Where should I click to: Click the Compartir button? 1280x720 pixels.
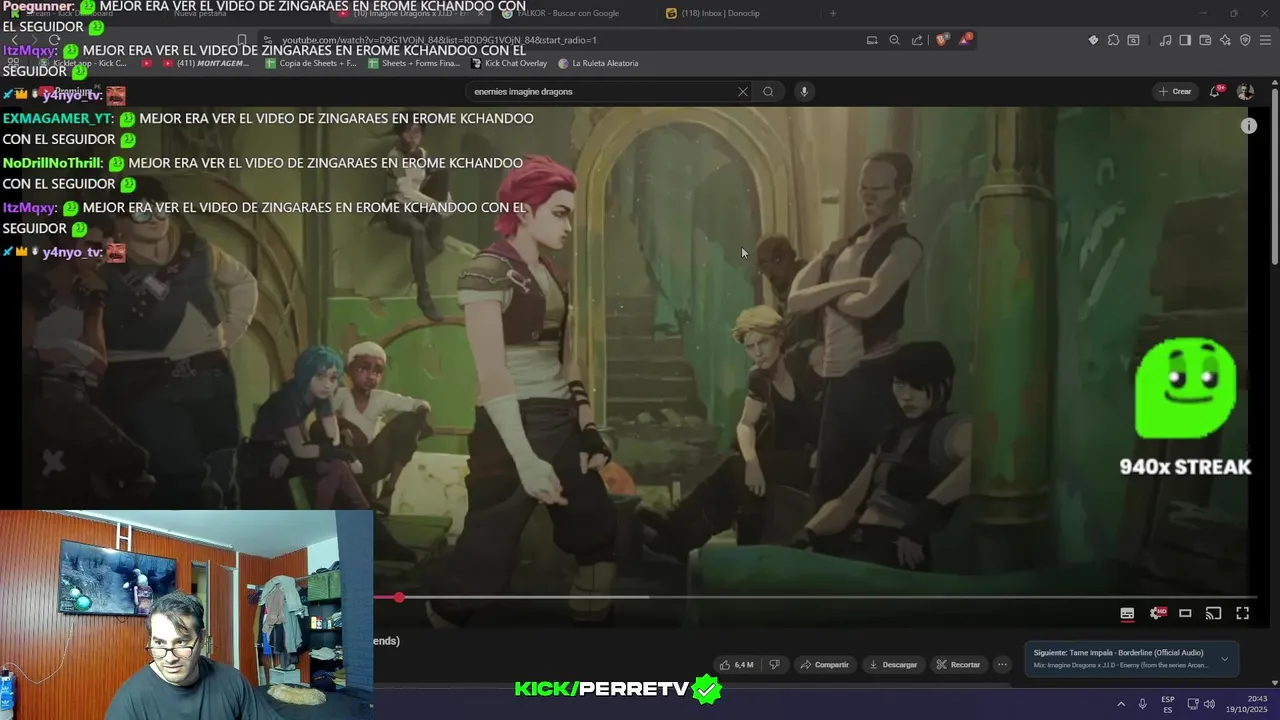tap(824, 664)
